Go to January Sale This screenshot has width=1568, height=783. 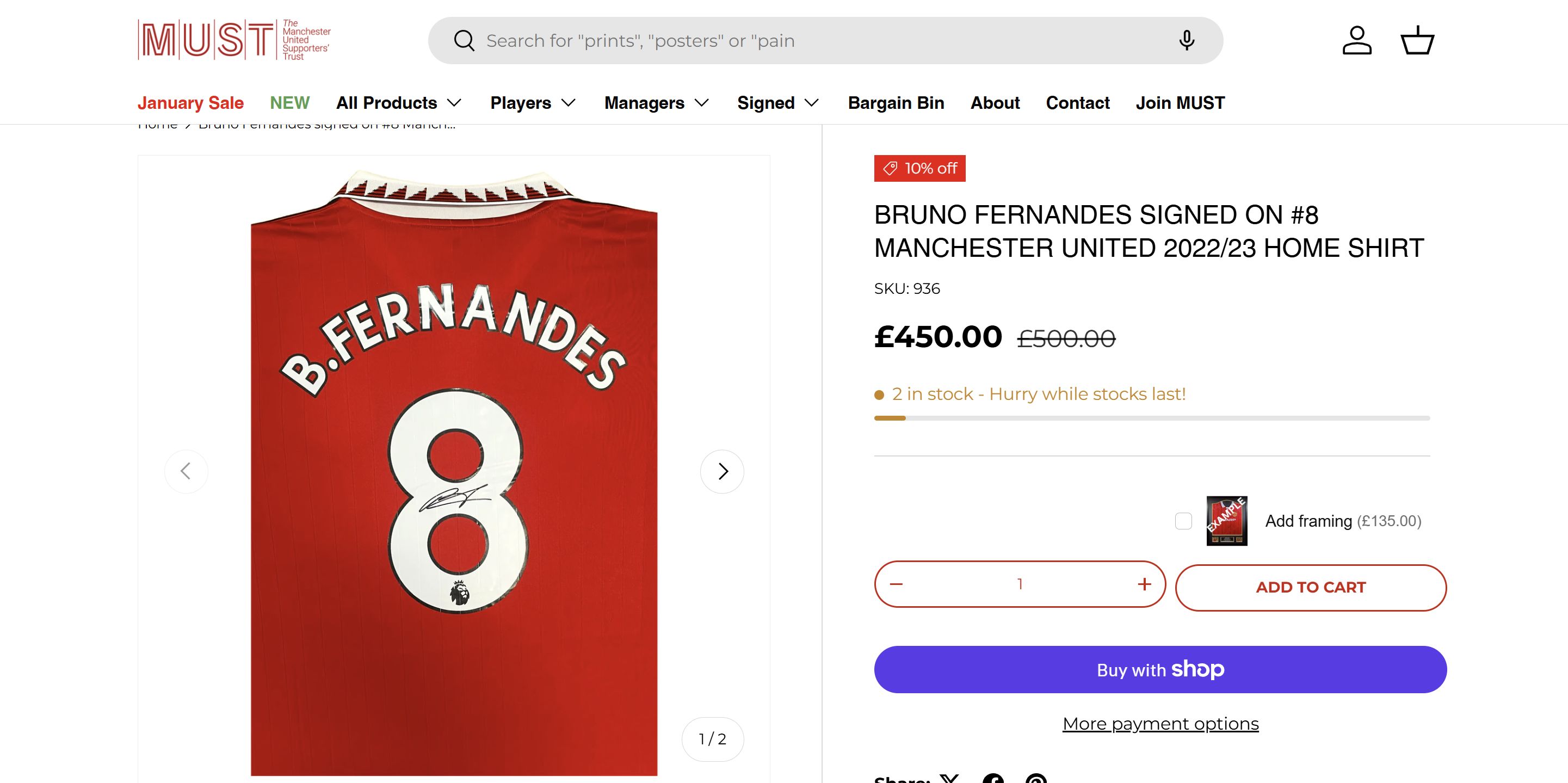click(190, 103)
